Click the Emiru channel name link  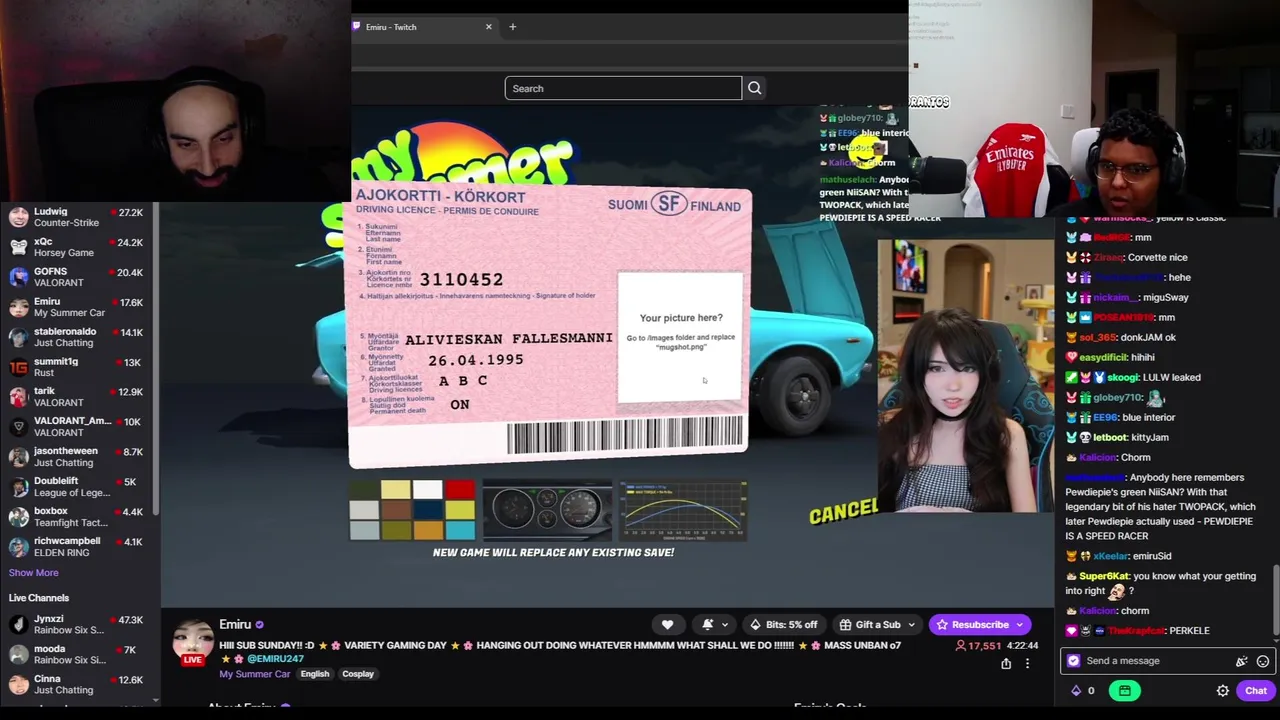[235, 625]
